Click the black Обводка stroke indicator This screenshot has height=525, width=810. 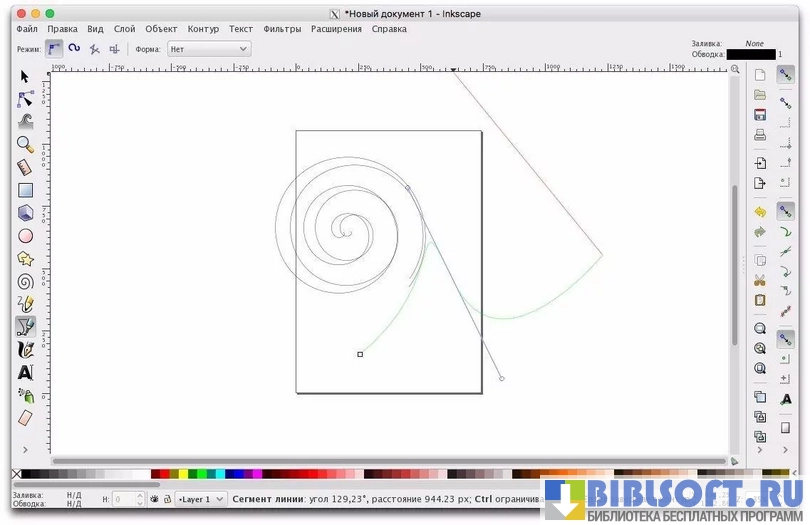pos(758,53)
